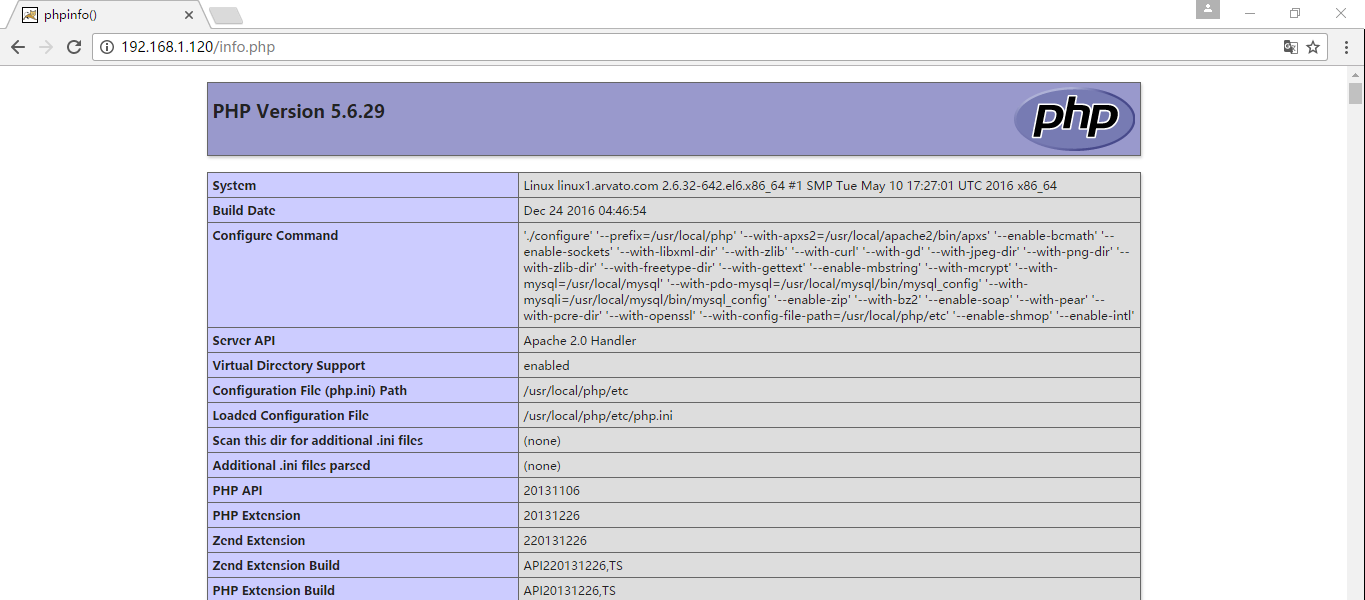This screenshot has height=600, width=1365.
Task: Close the browser window
Action: click(x=1341, y=13)
